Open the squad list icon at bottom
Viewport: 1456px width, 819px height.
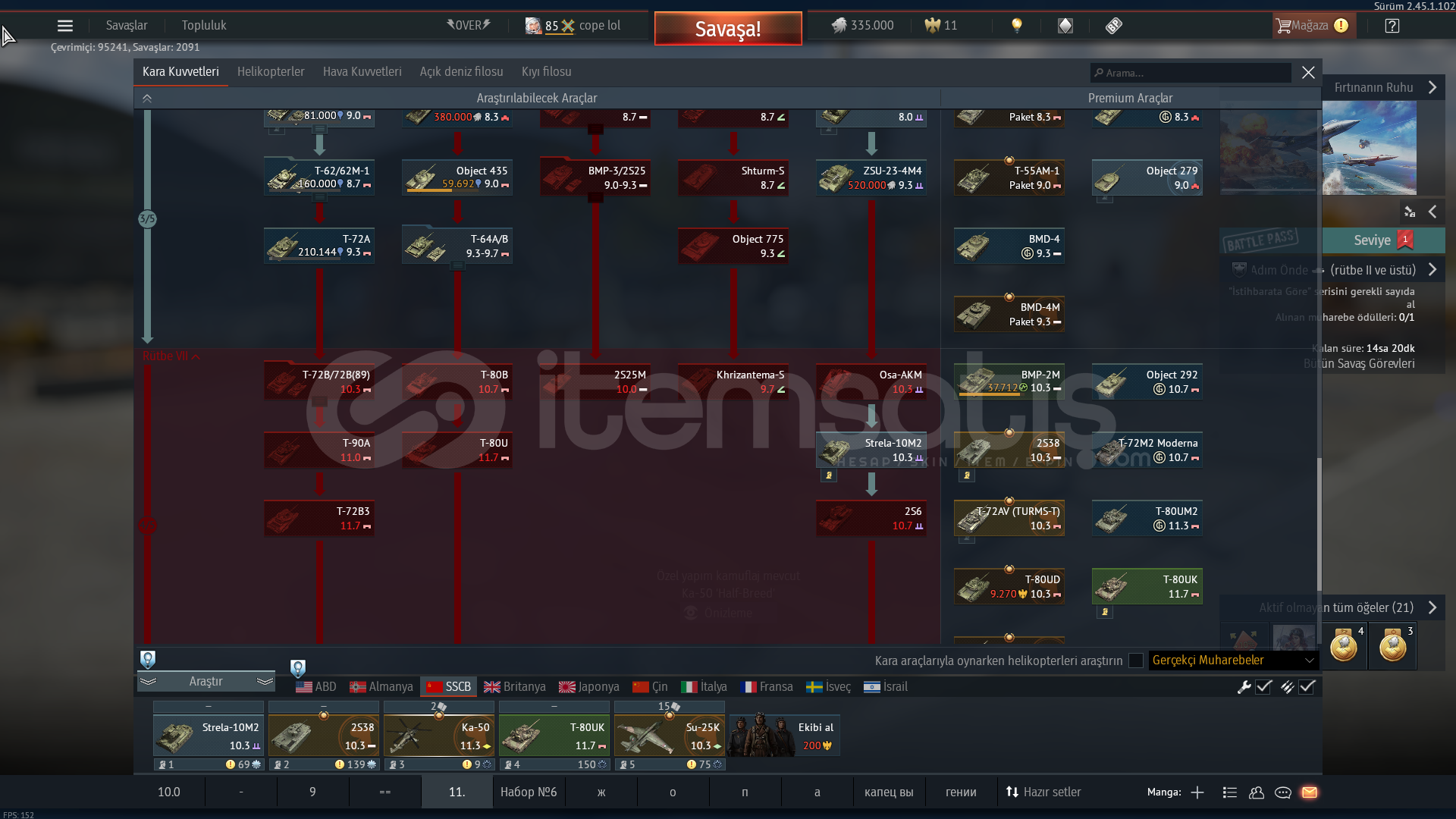coord(1230,792)
